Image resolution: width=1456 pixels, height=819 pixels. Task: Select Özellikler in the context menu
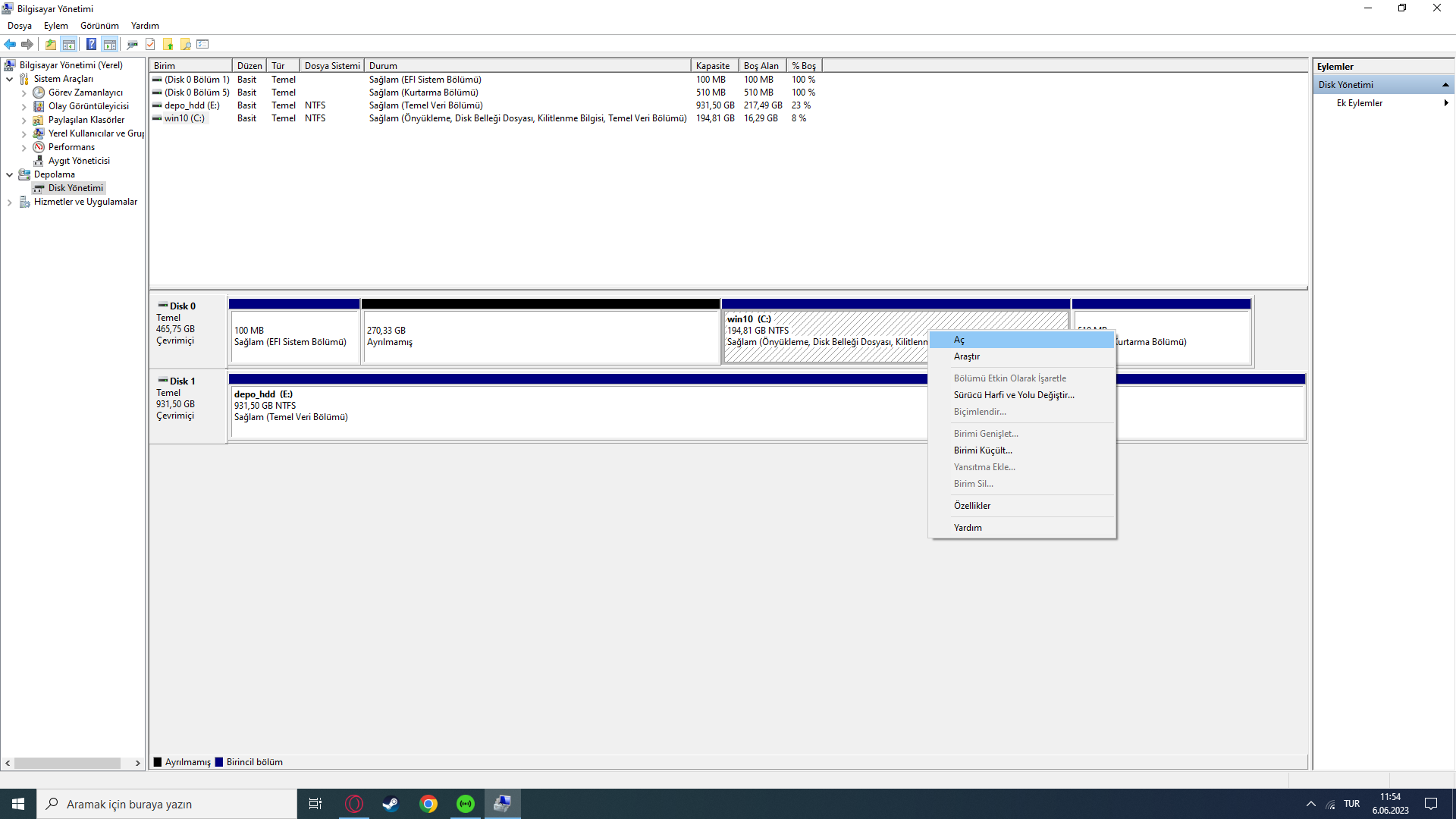pos(972,506)
